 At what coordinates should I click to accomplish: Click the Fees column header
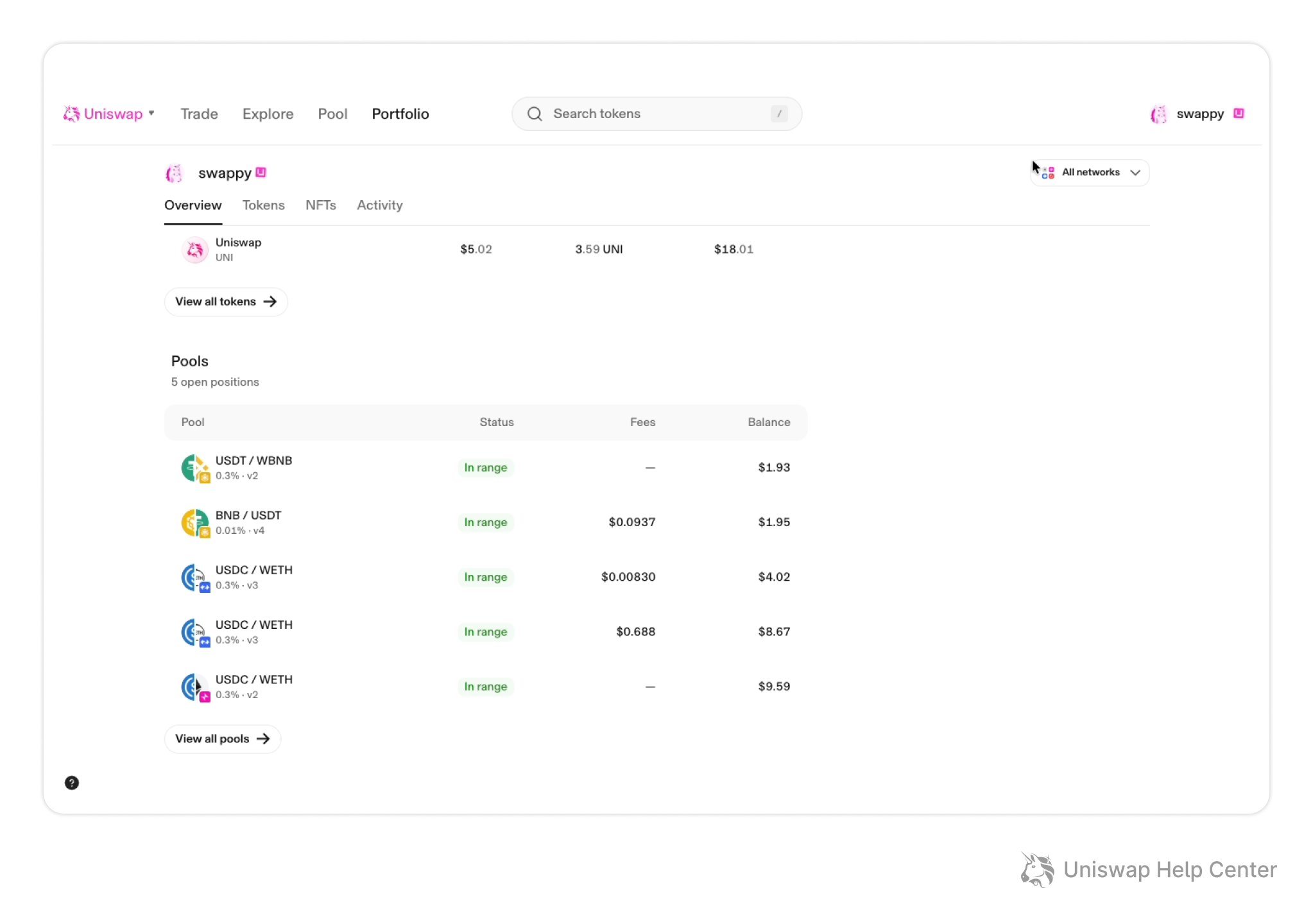pos(642,422)
